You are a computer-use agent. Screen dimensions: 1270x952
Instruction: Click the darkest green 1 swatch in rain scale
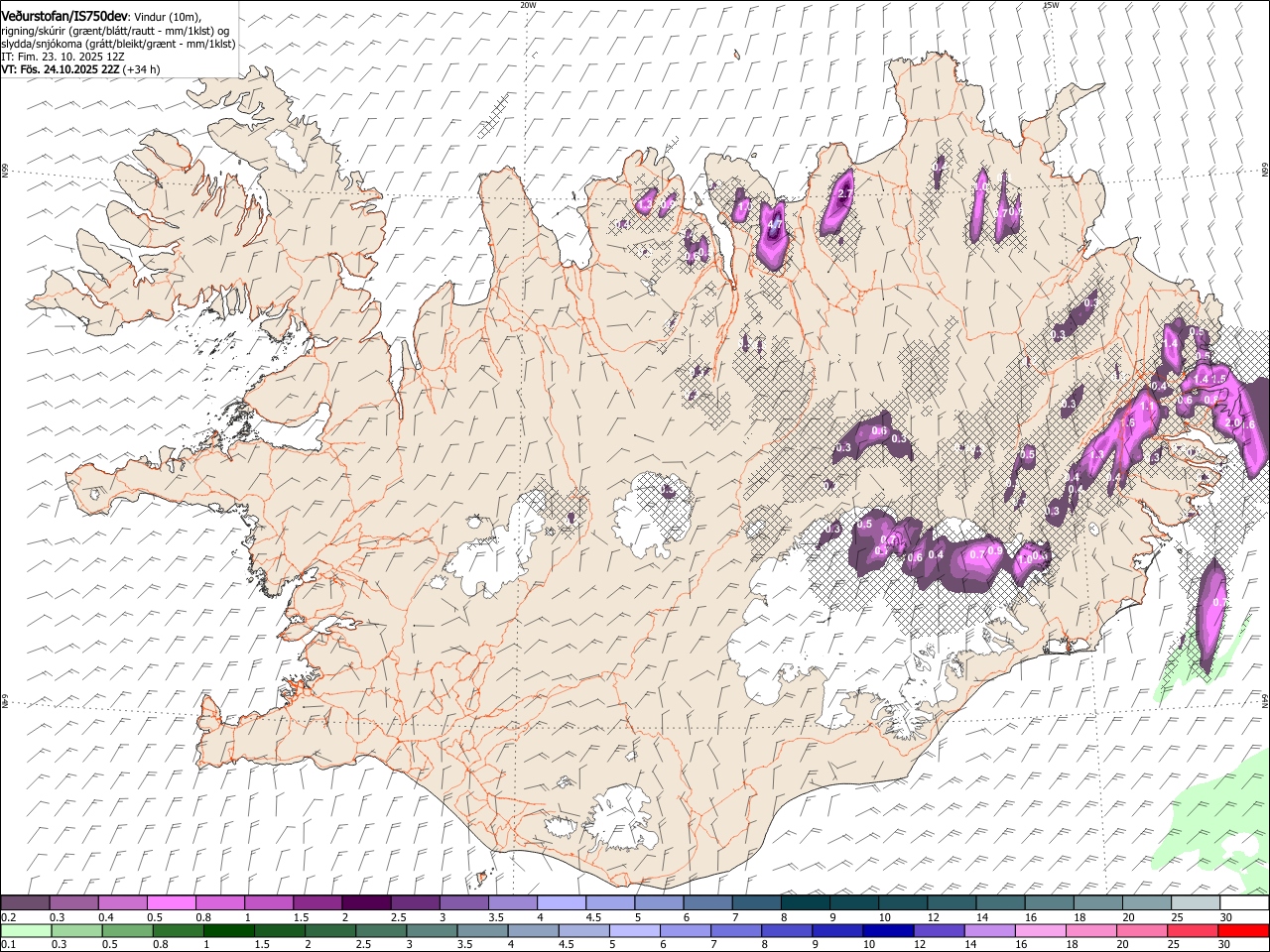click(228, 930)
